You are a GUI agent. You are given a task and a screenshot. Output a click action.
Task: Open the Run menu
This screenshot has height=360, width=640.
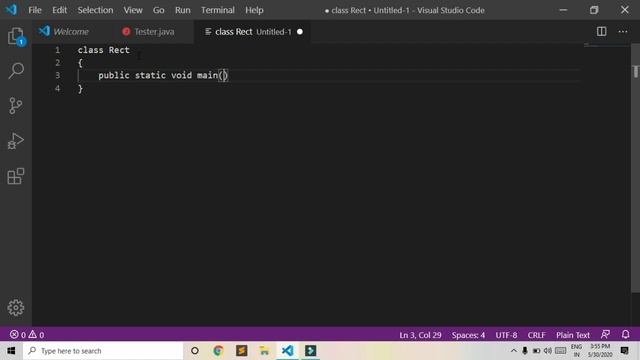point(182,10)
